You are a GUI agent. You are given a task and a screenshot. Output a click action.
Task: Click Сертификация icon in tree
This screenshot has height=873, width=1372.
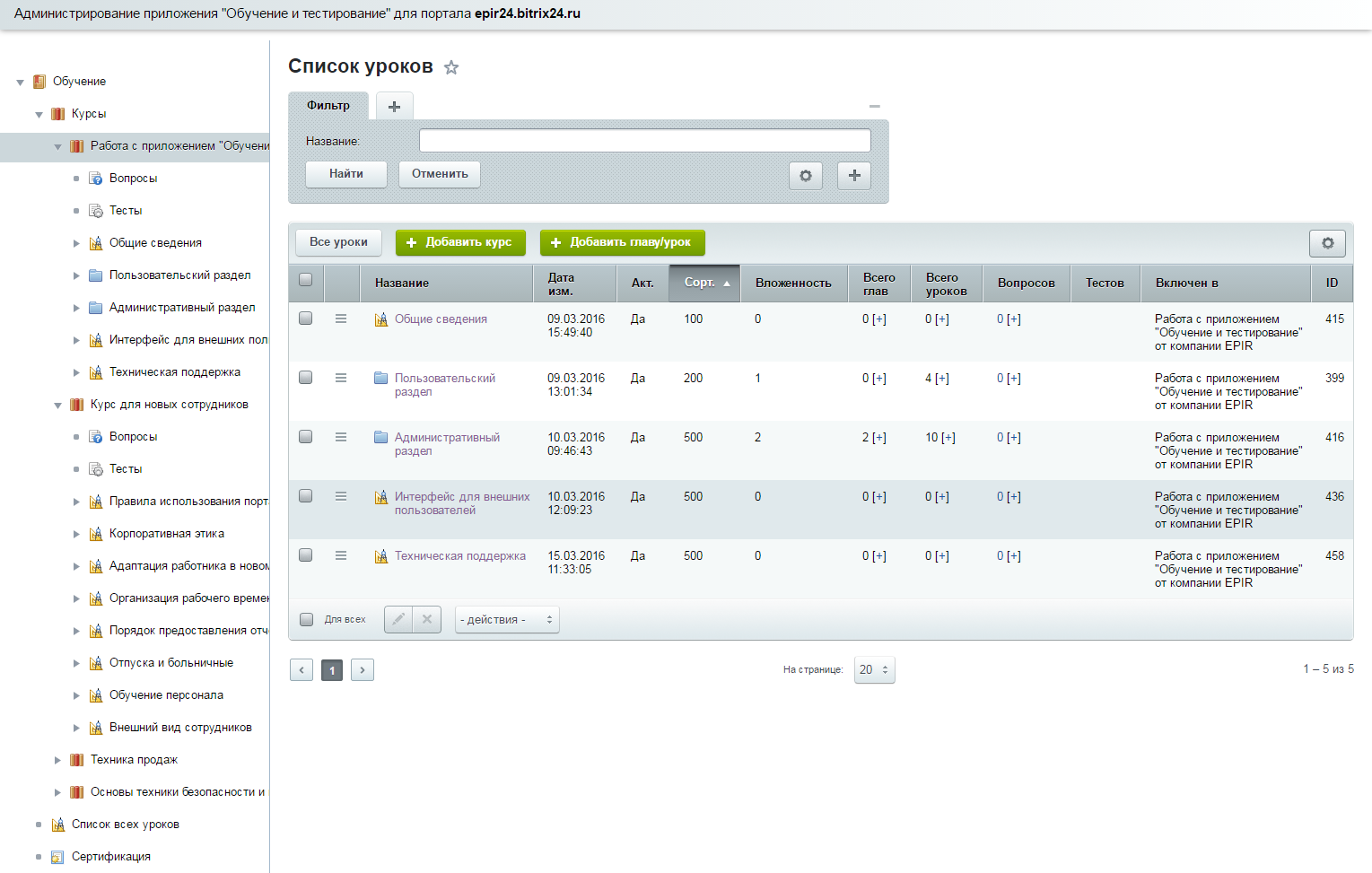57,857
